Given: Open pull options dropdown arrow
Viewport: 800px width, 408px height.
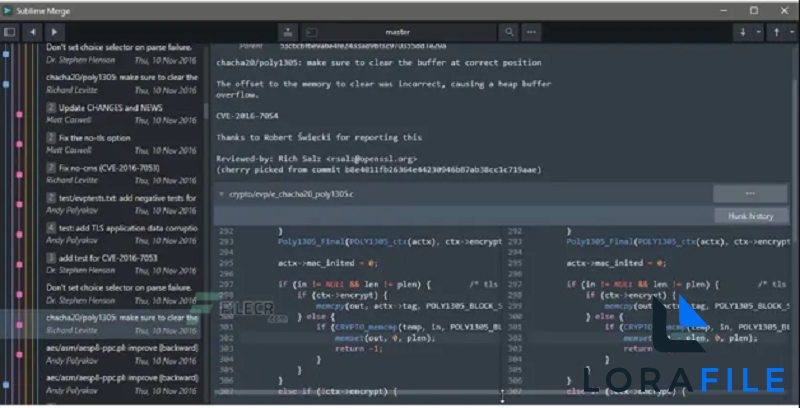Looking at the screenshot, I should 758,32.
